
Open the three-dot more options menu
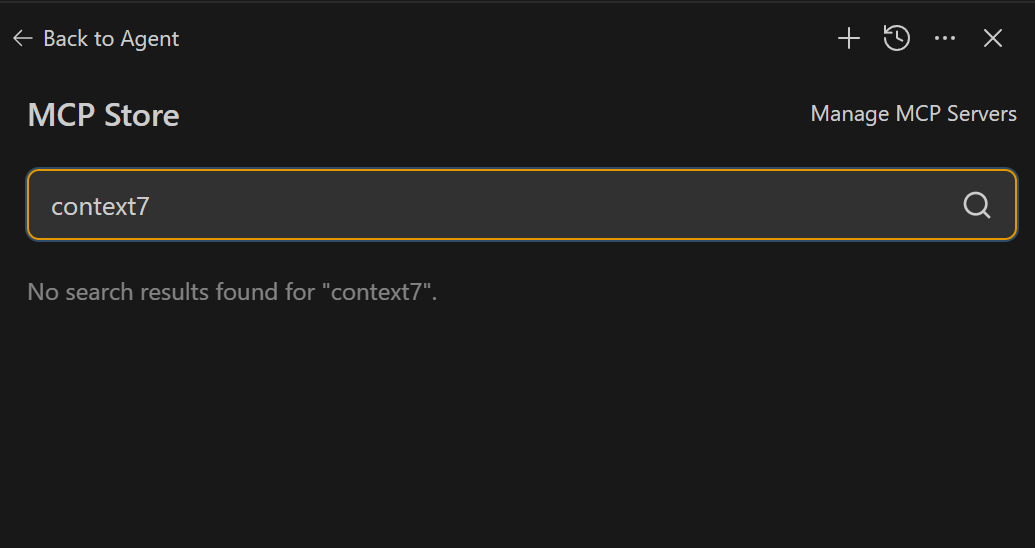point(945,39)
